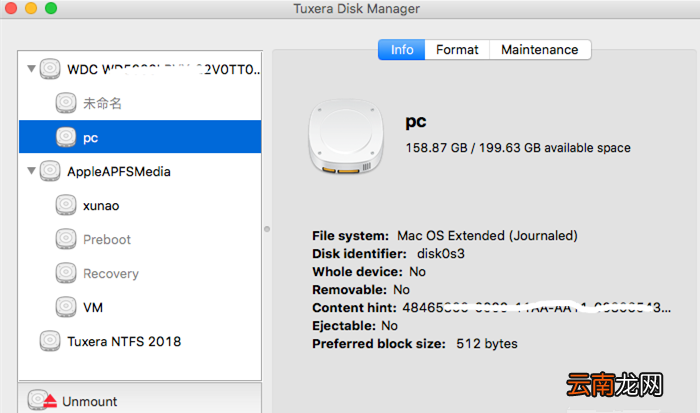This screenshot has width=700, height=413.
Task: Click the 158.87 GB available space text
Action: point(518,148)
